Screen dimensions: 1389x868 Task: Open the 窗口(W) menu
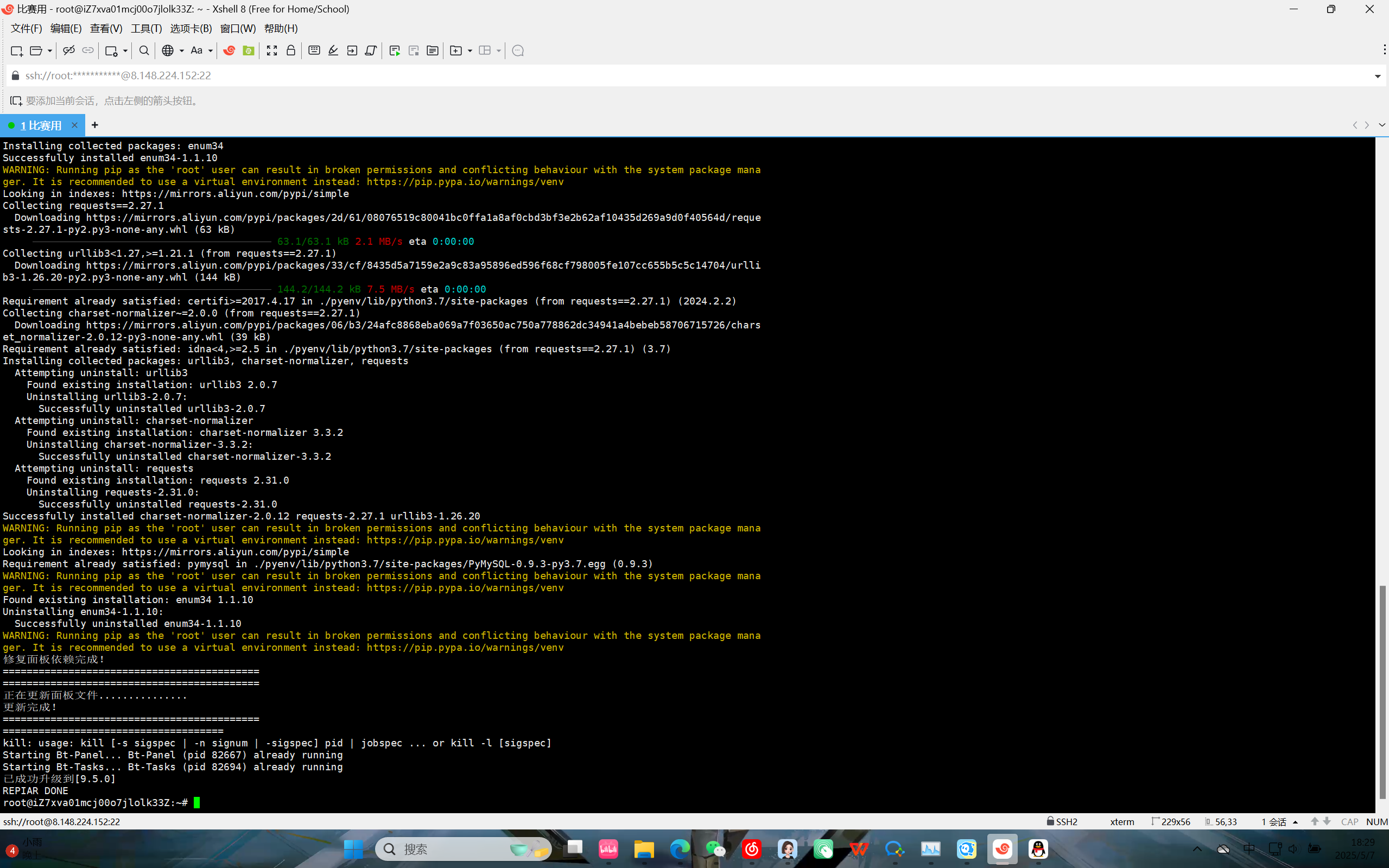238,28
